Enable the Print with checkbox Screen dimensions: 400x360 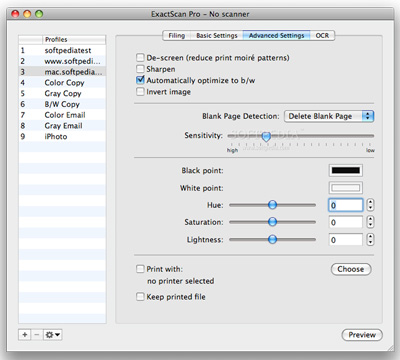coord(140,269)
